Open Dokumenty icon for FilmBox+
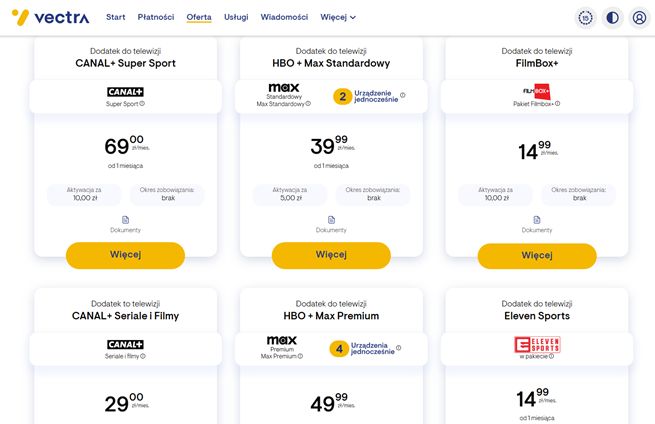Screen dimensions: 655x424 pyautogui.click(x=537, y=219)
